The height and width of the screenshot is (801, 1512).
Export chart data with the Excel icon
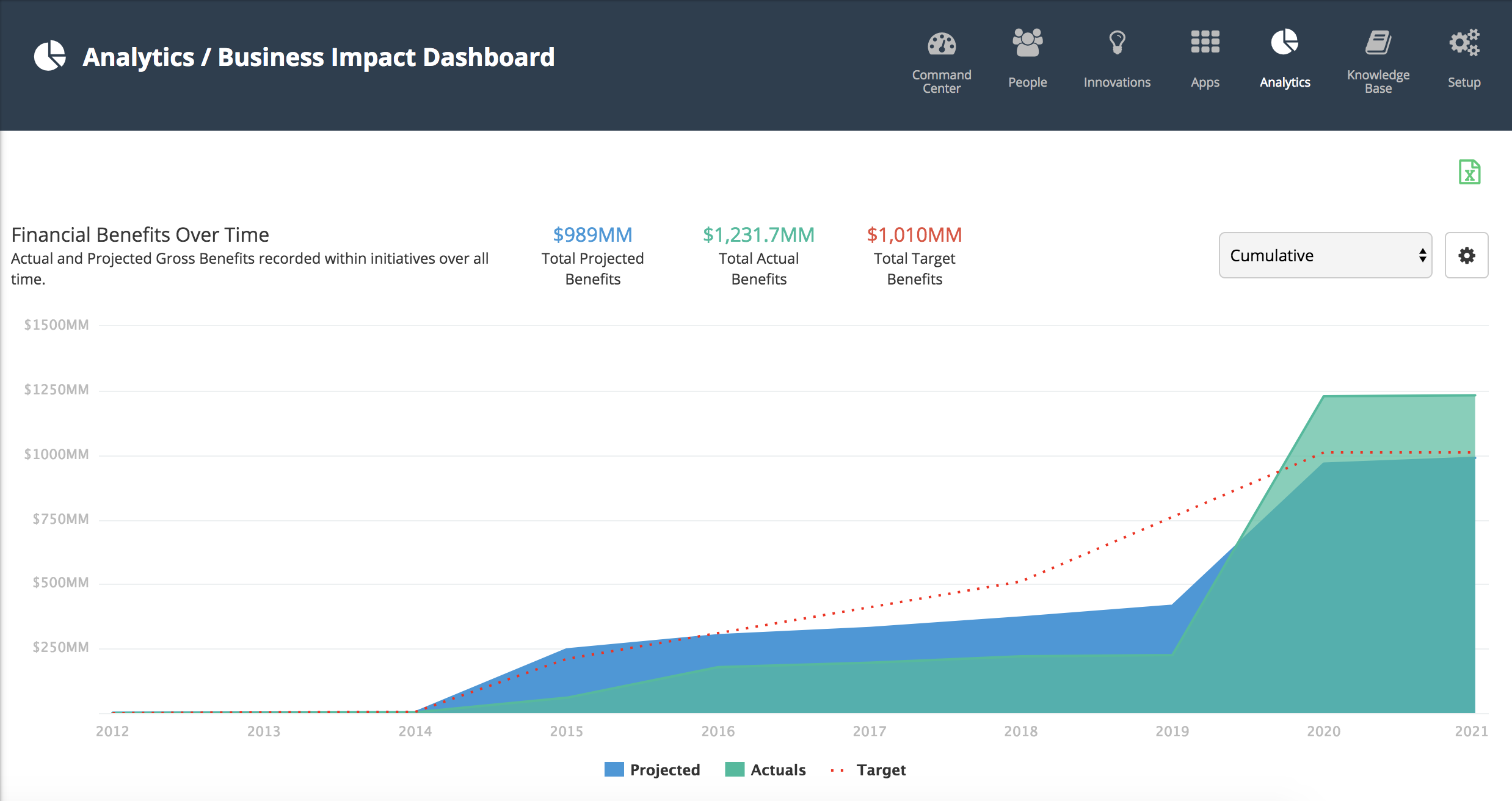1469,172
